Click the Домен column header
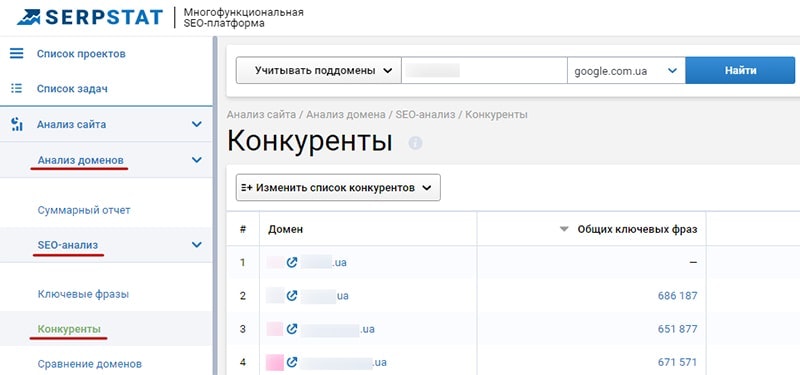800x375 pixels. [285, 230]
